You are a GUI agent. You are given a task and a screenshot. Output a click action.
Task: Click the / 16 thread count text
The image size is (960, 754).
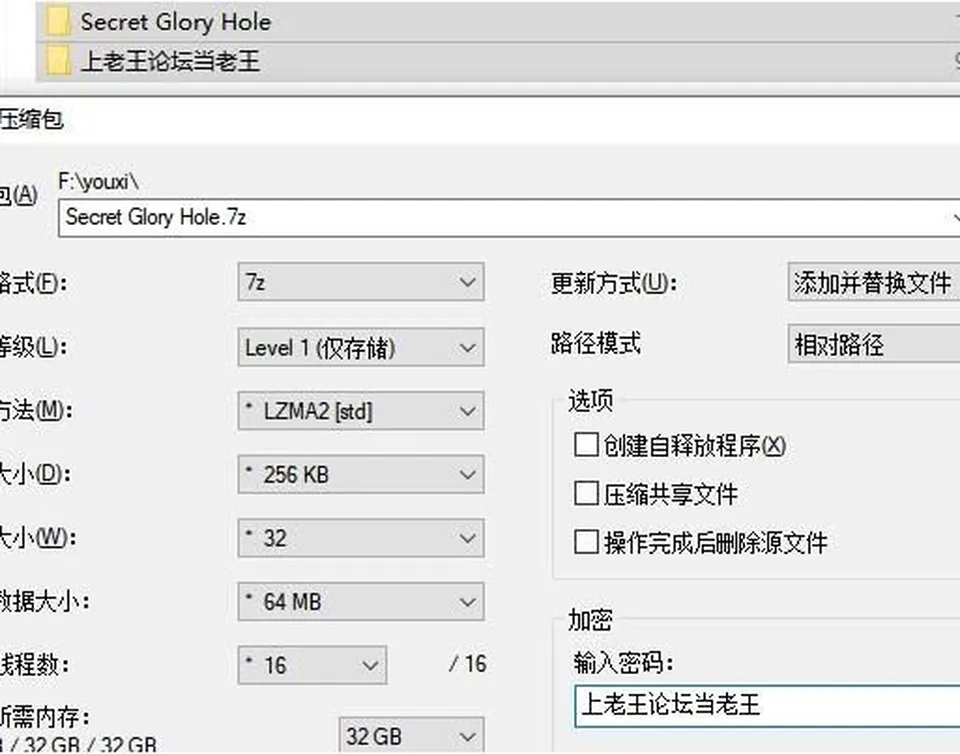click(468, 663)
